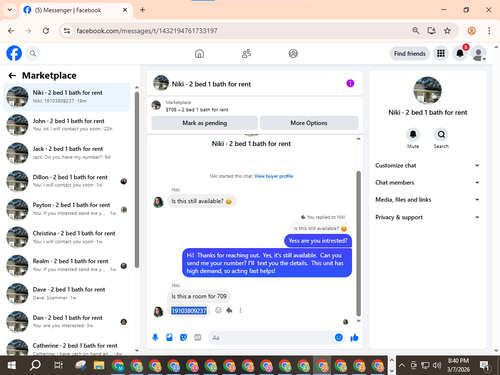Image resolution: width=500 pixels, height=375 pixels.
Task: Open the notifications bell in top bar
Action: point(460,53)
